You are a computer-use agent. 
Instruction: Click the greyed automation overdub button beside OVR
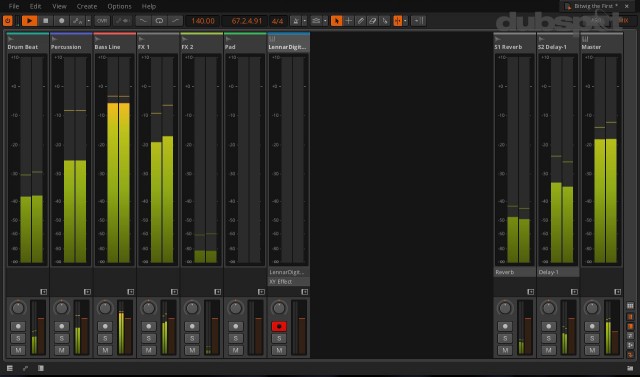[122, 21]
